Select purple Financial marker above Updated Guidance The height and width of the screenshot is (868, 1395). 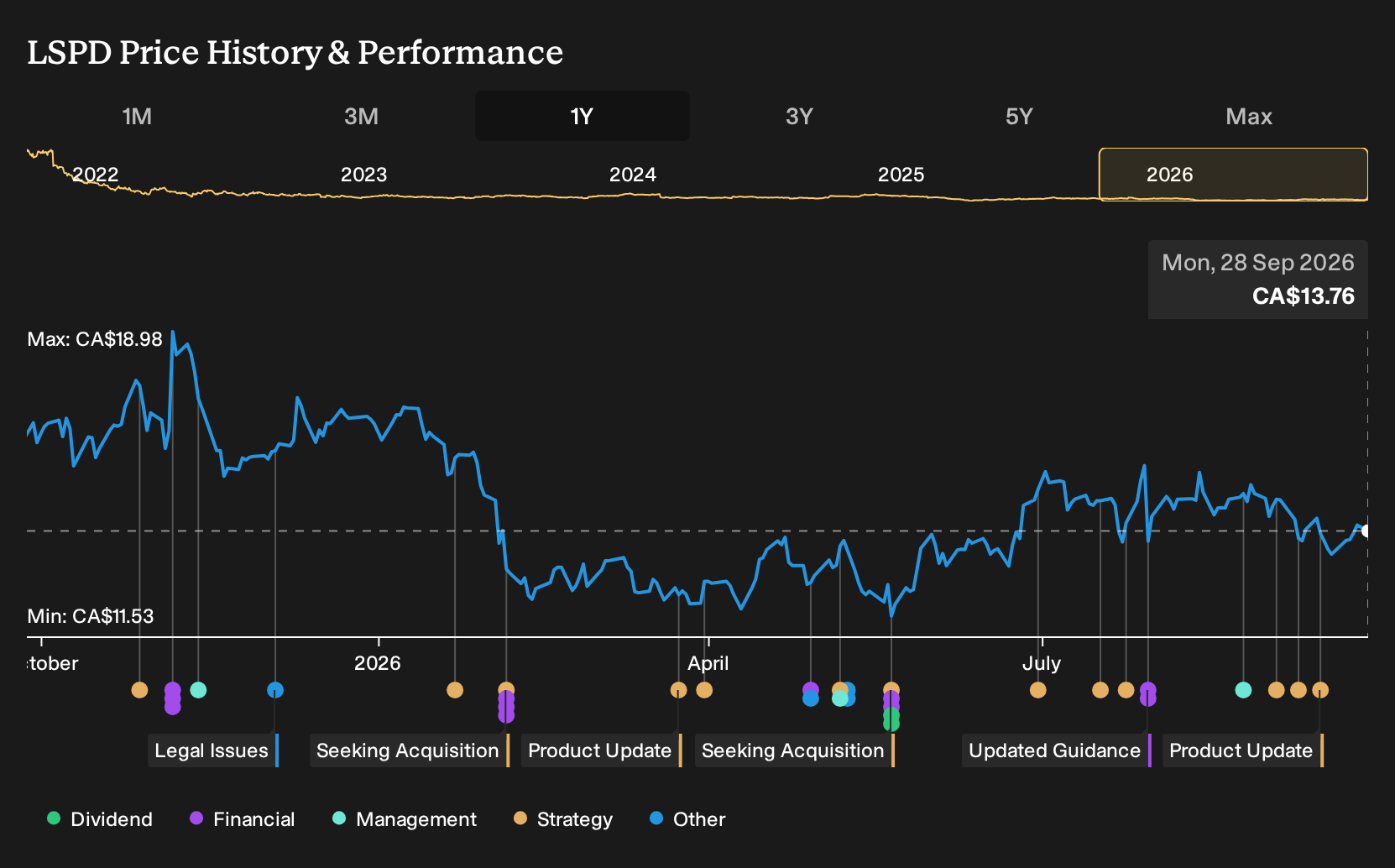tap(1147, 694)
